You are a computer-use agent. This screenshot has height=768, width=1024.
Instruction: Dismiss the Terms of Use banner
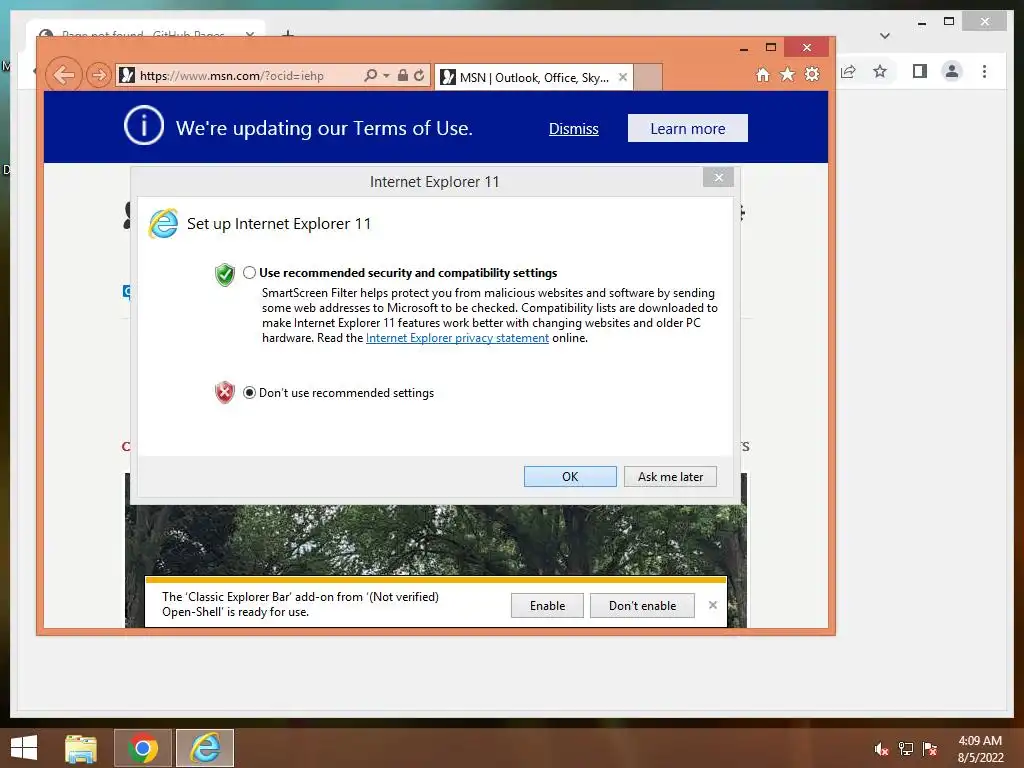(x=573, y=129)
